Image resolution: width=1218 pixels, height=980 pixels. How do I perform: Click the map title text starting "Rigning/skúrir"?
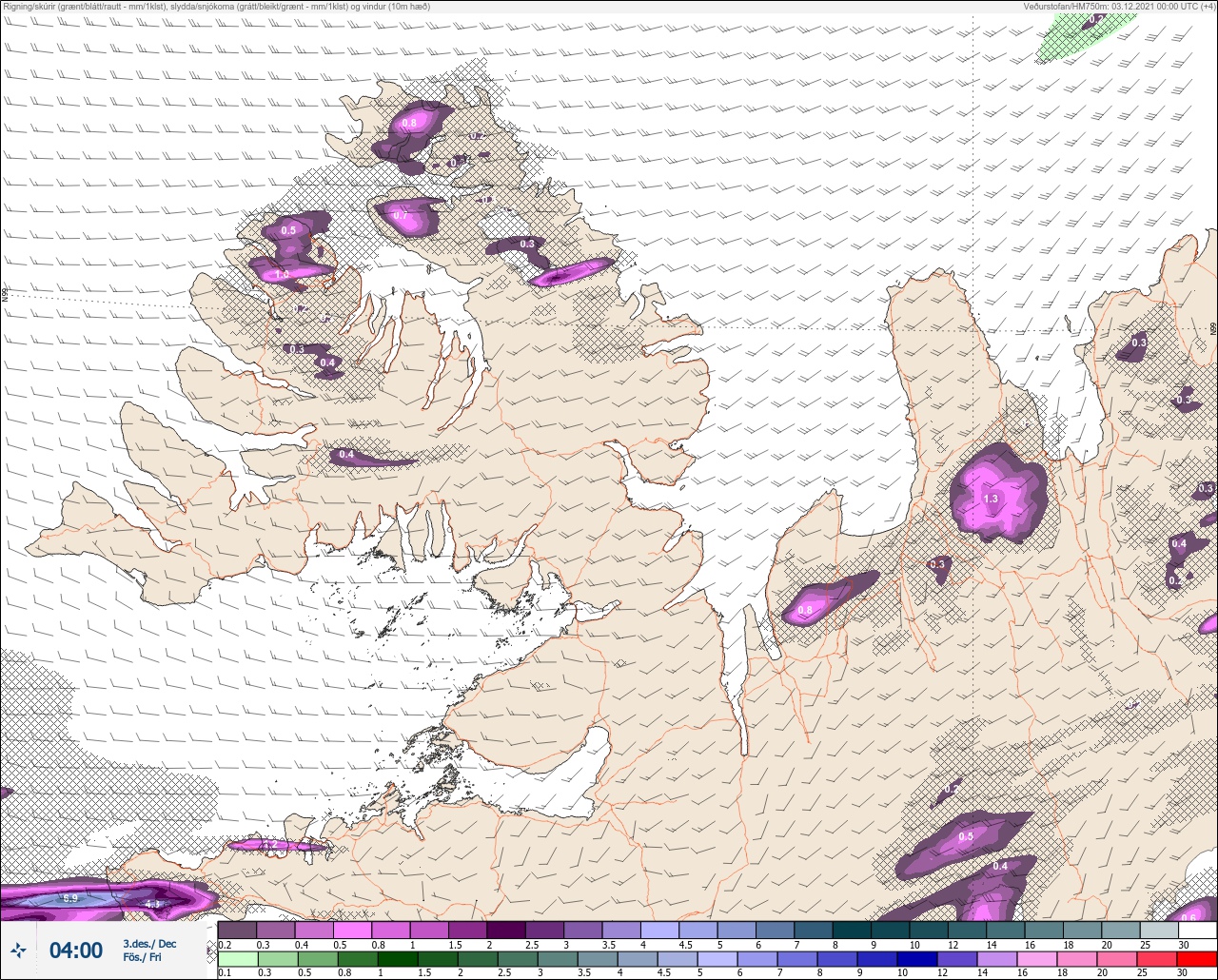pyautogui.click(x=215, y=6)
